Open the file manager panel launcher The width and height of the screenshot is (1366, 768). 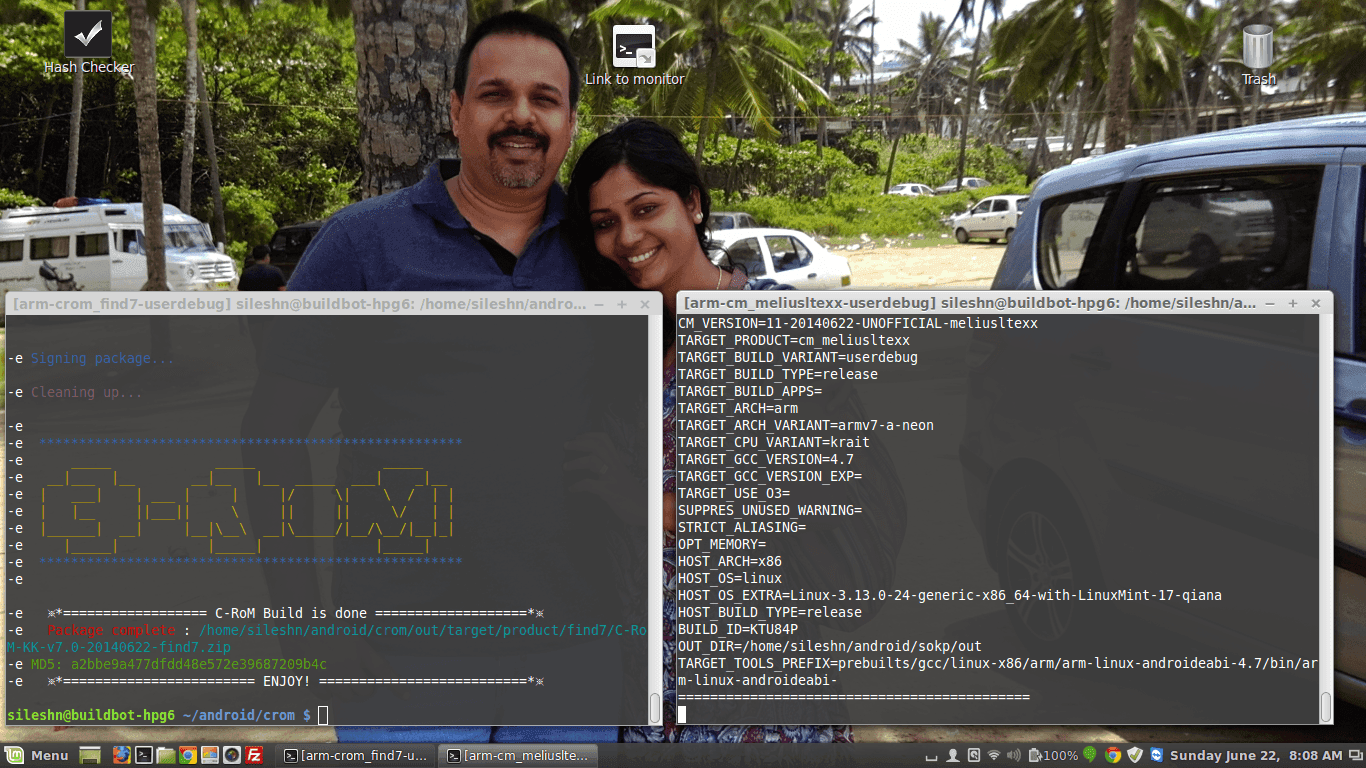(x=165, y=755)
